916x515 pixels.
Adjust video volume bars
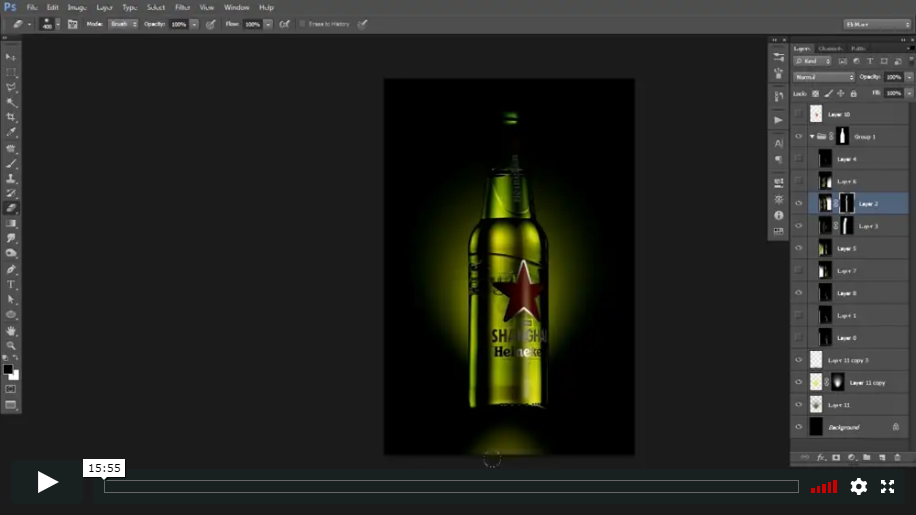click(x=824, y=487)
